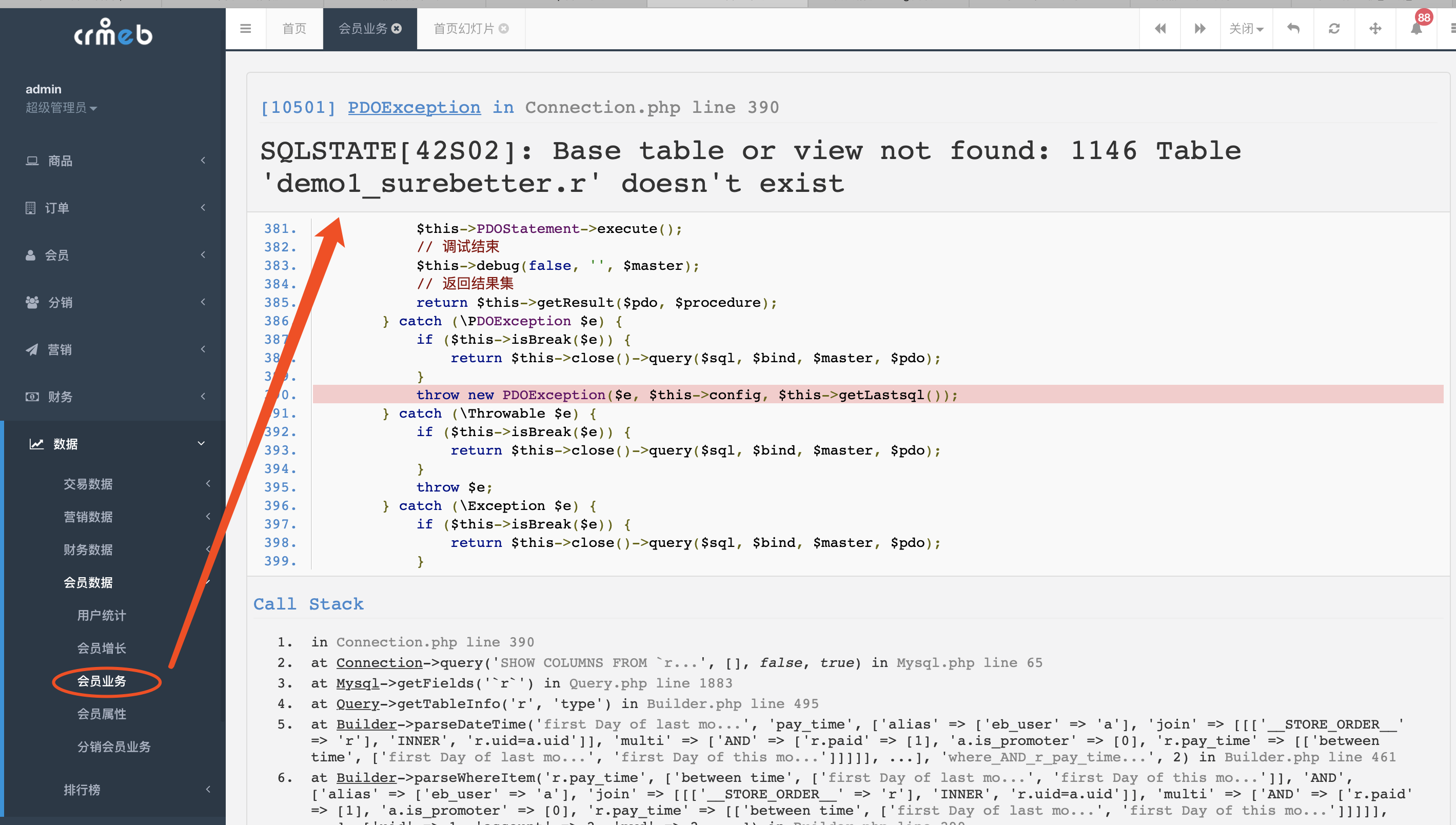Select 会员业务 submenu item

[x=102, y=681]
